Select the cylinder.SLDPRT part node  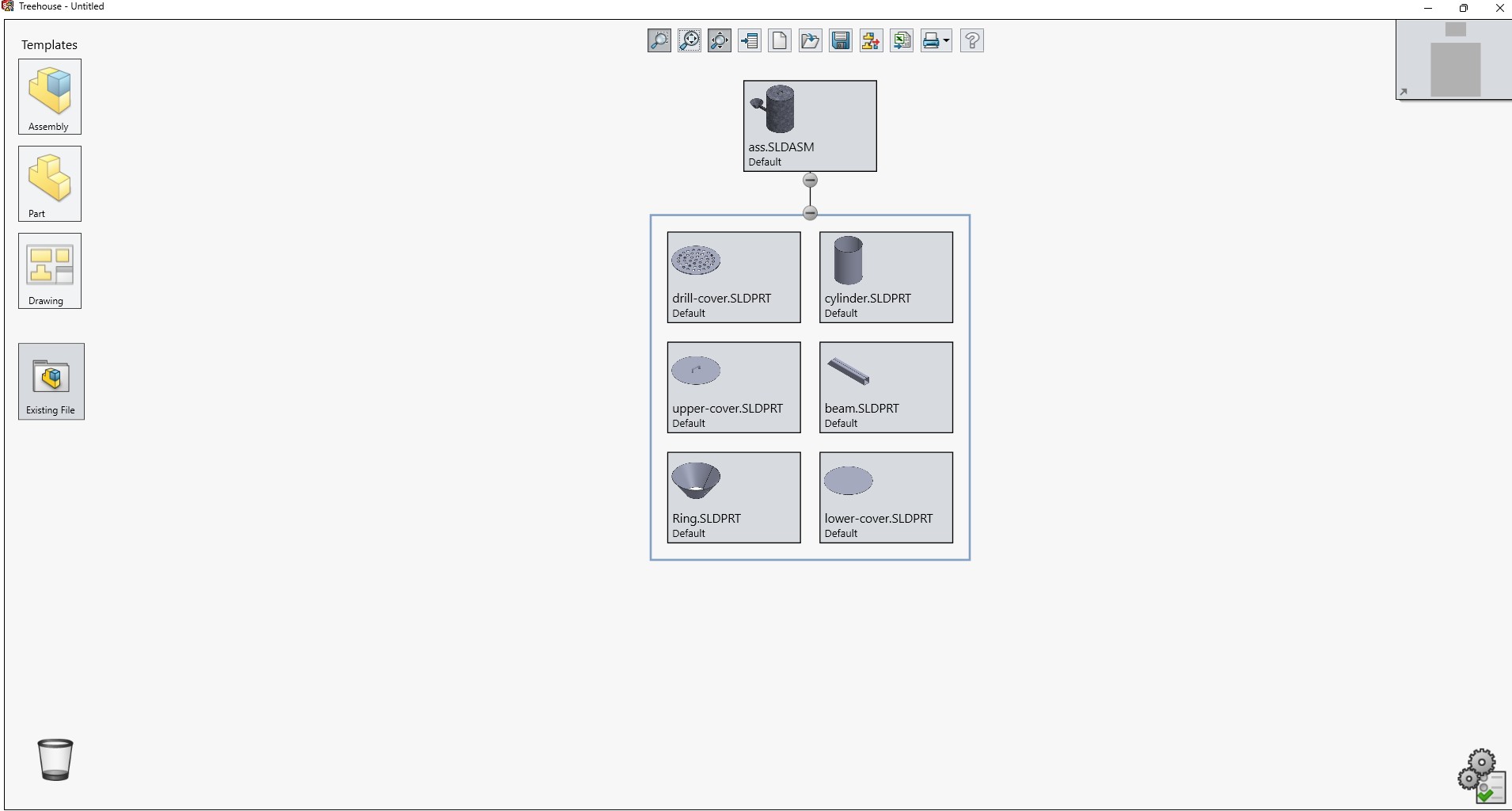[x=886, y=277]
